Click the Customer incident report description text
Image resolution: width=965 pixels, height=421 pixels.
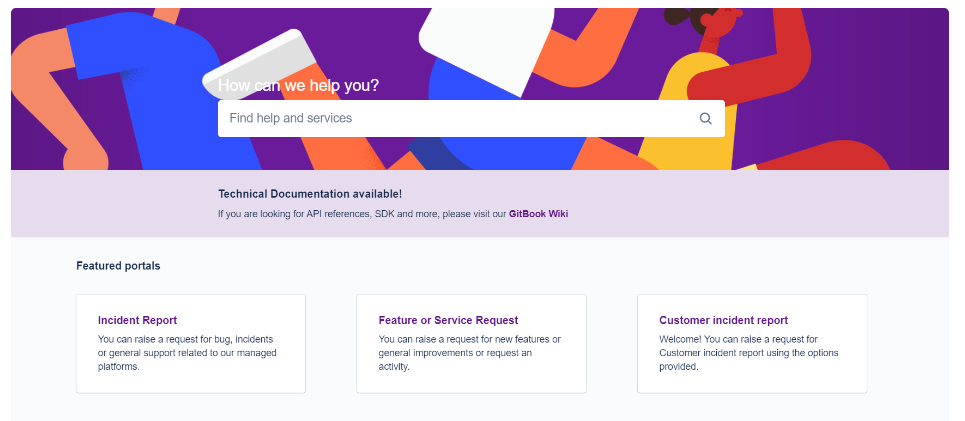pyautogui.click(x=748, y=353)
